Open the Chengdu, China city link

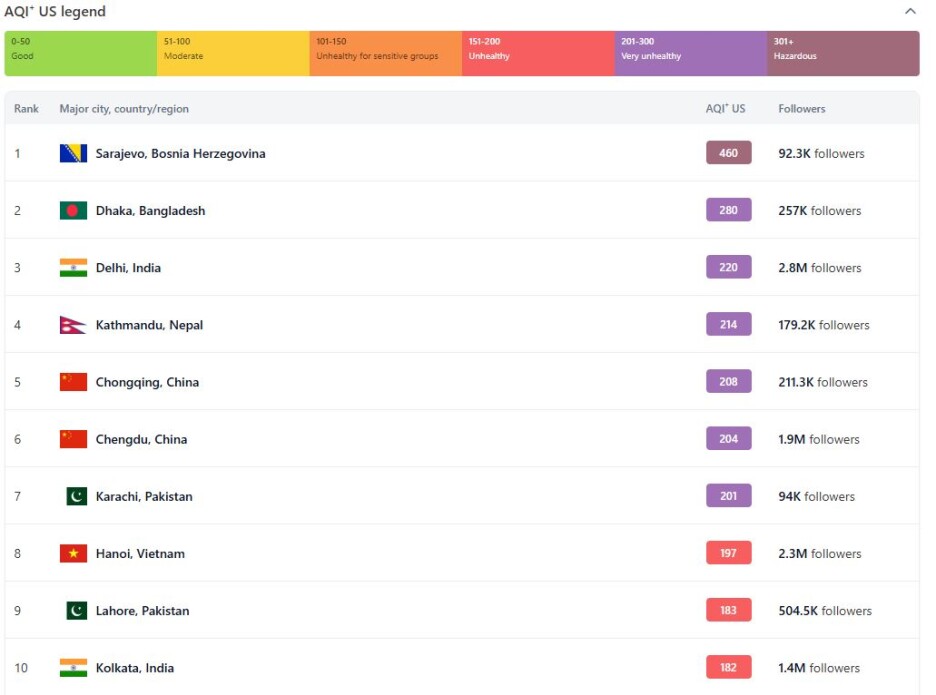coord(141,440)
